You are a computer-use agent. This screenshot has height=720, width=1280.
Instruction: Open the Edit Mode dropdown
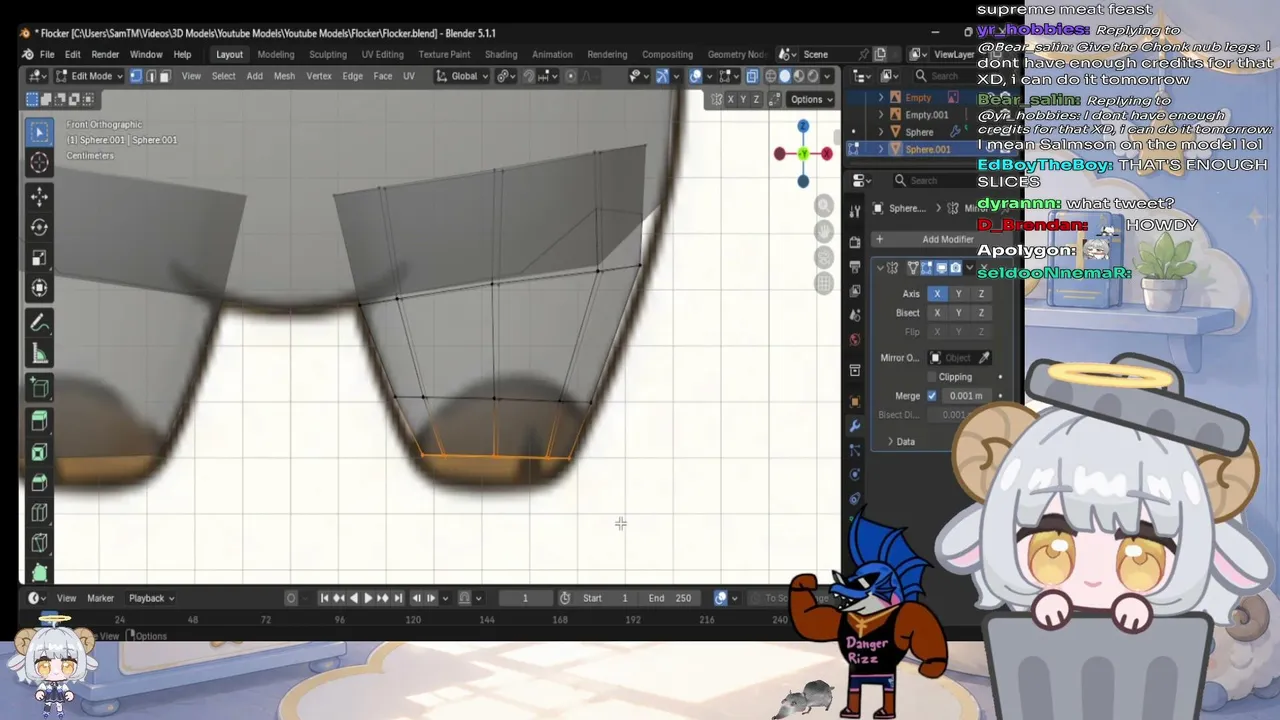click(88, 76)
